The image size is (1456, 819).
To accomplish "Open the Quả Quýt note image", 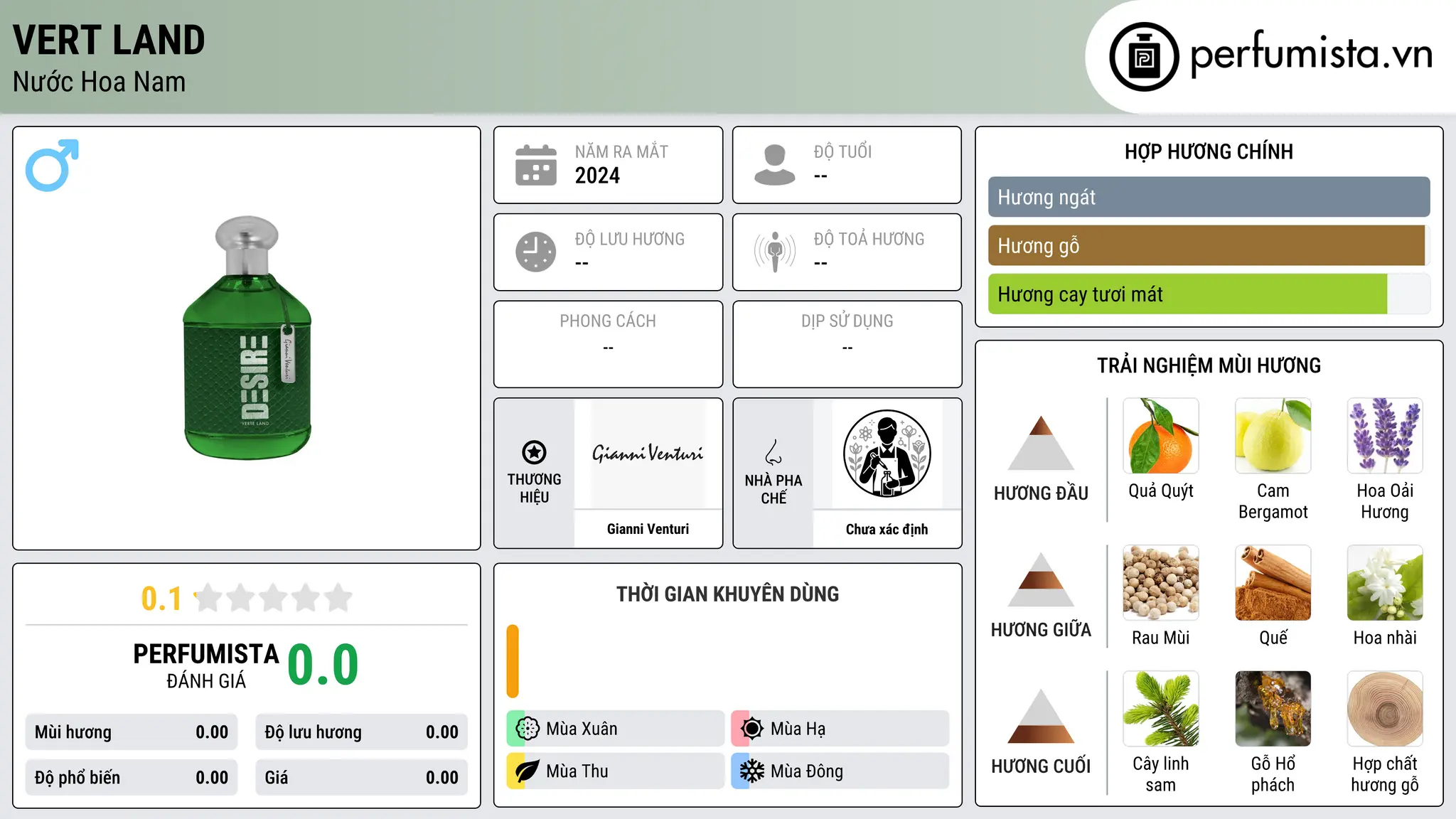I will [x=1161, y=436].
